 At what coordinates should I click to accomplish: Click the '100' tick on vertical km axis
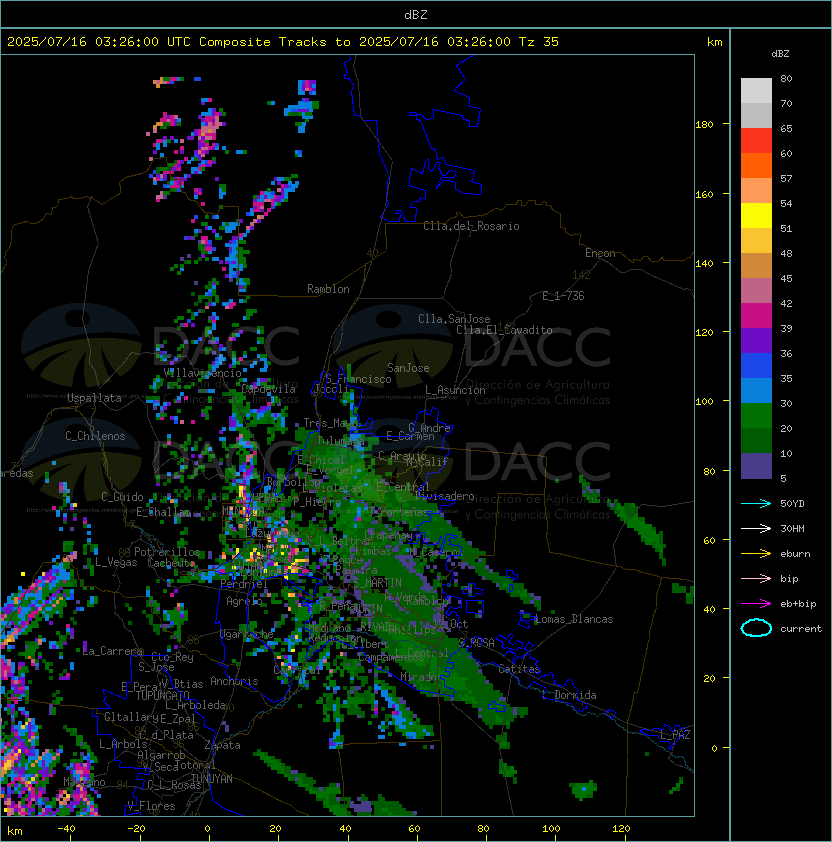tap(704, 402)
